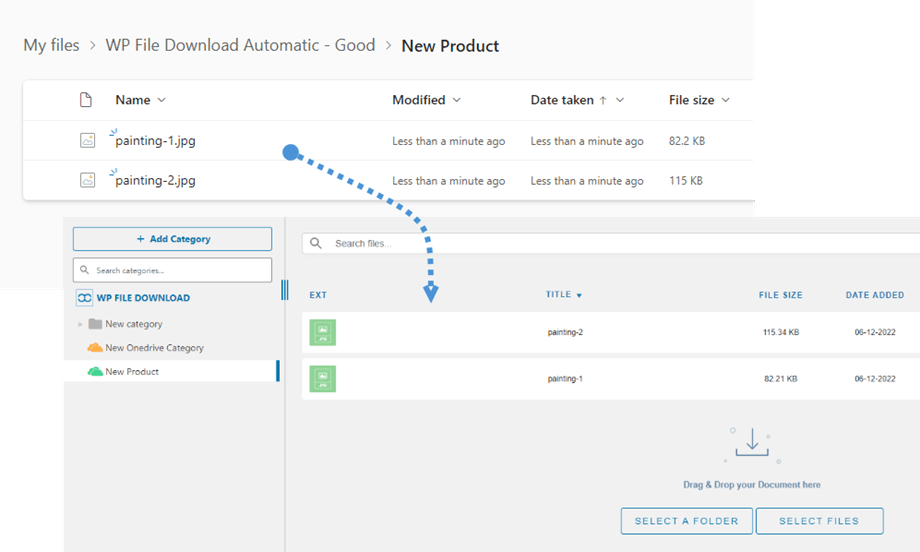
Task: Click the WP File Download logo icon
Action: point(85,298)
